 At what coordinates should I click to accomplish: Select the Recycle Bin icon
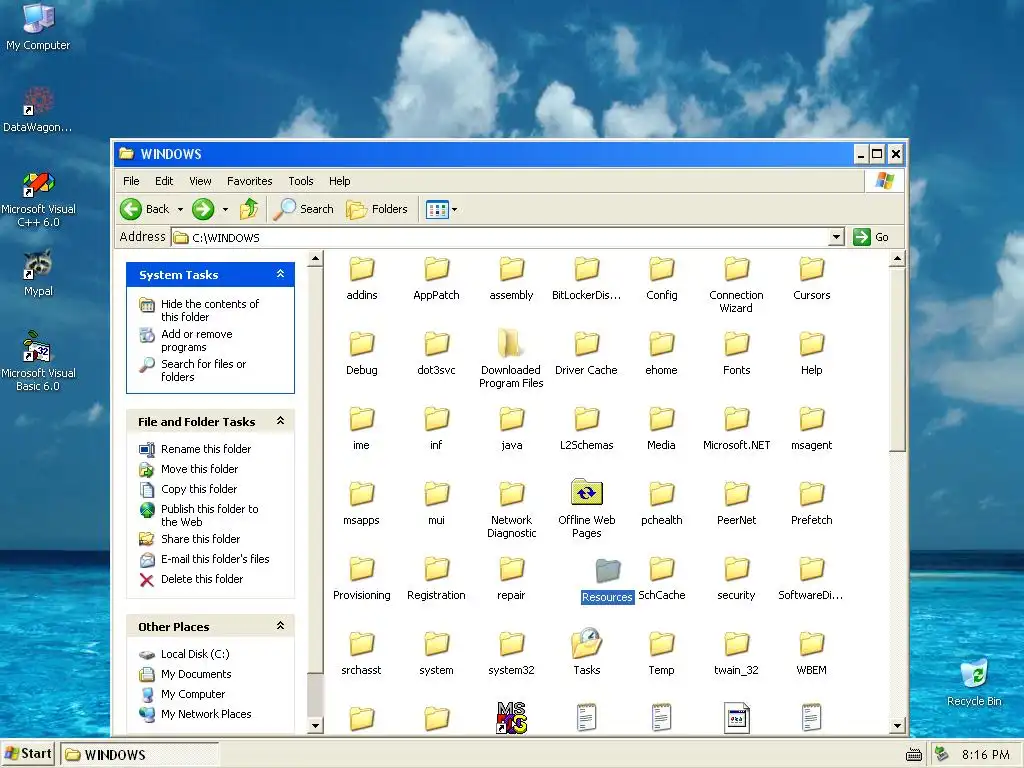tap(974, 683)
